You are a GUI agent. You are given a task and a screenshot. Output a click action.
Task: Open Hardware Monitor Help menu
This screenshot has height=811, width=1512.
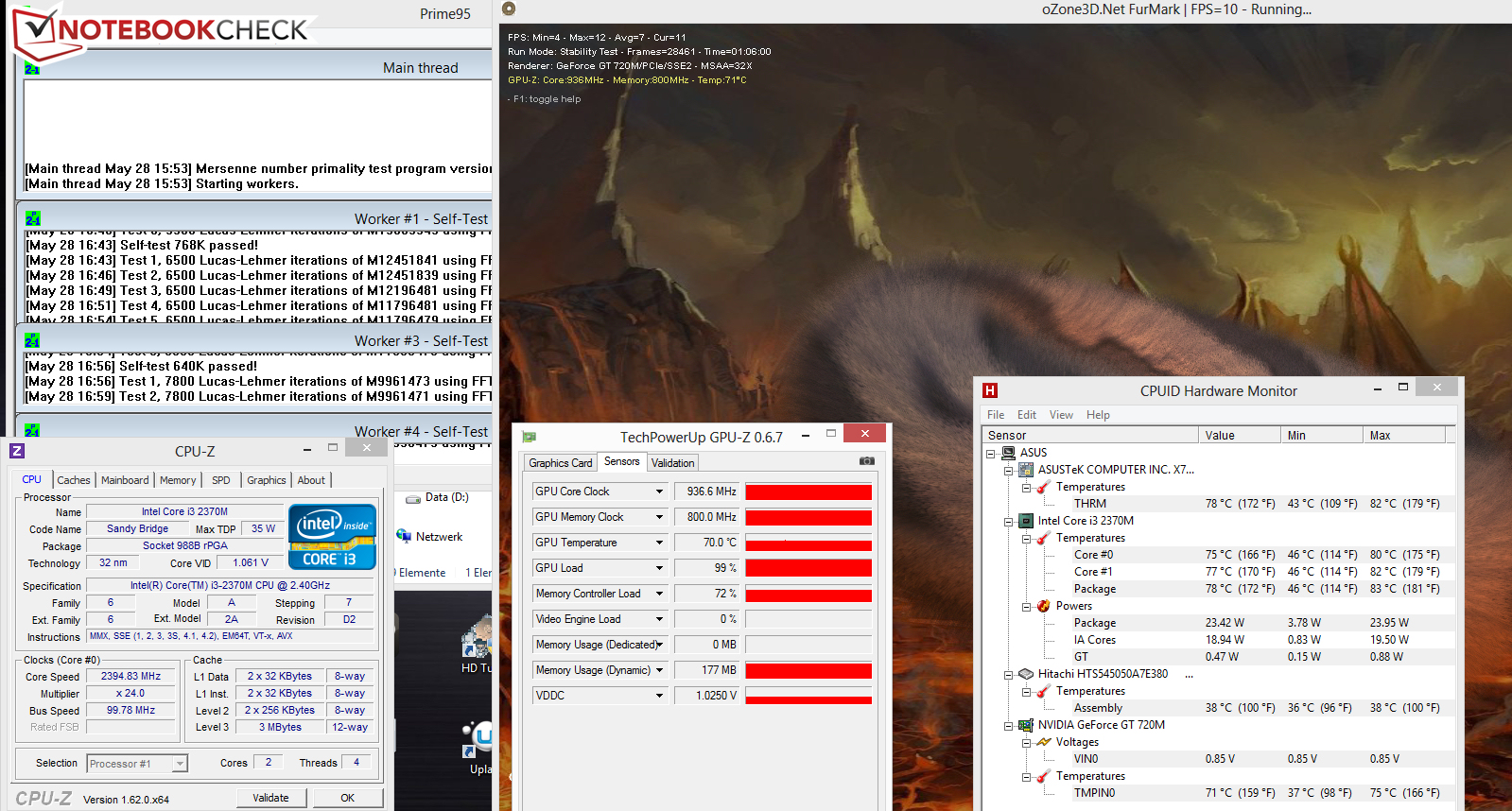pos(1098,415)
